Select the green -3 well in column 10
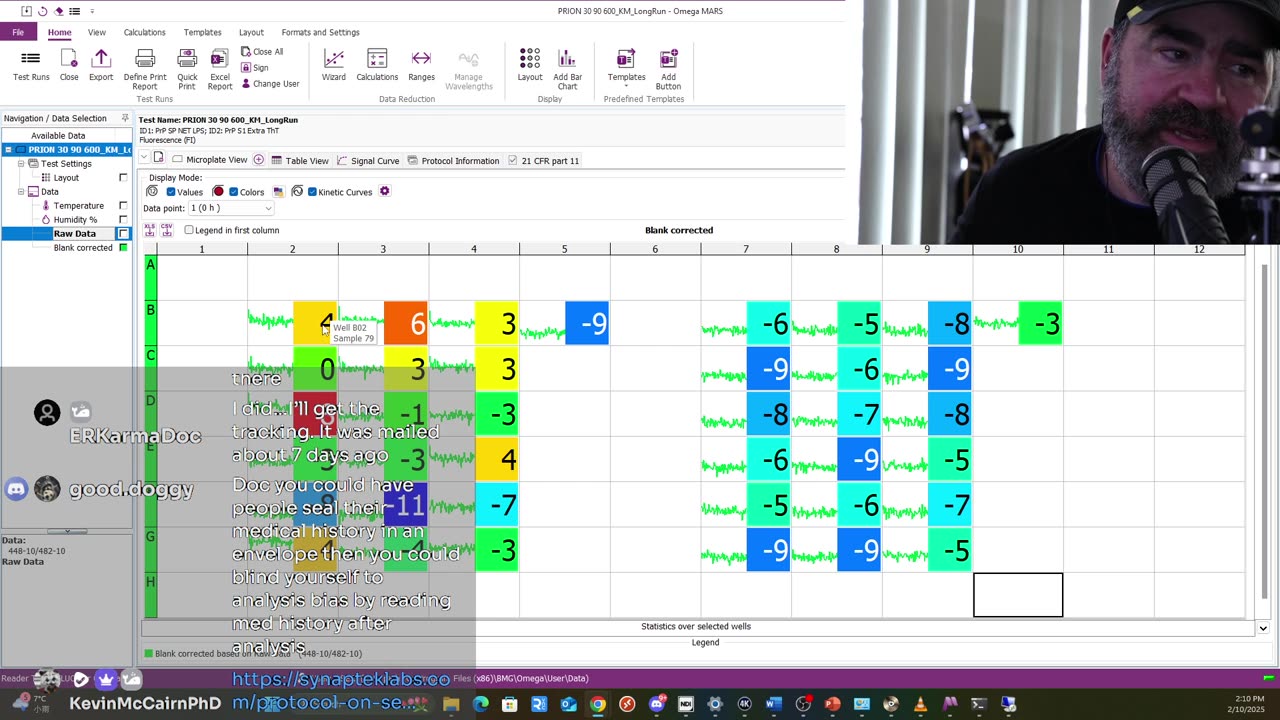Image resolution: width=1280 pixels, height=720 pixels. 1040,323
